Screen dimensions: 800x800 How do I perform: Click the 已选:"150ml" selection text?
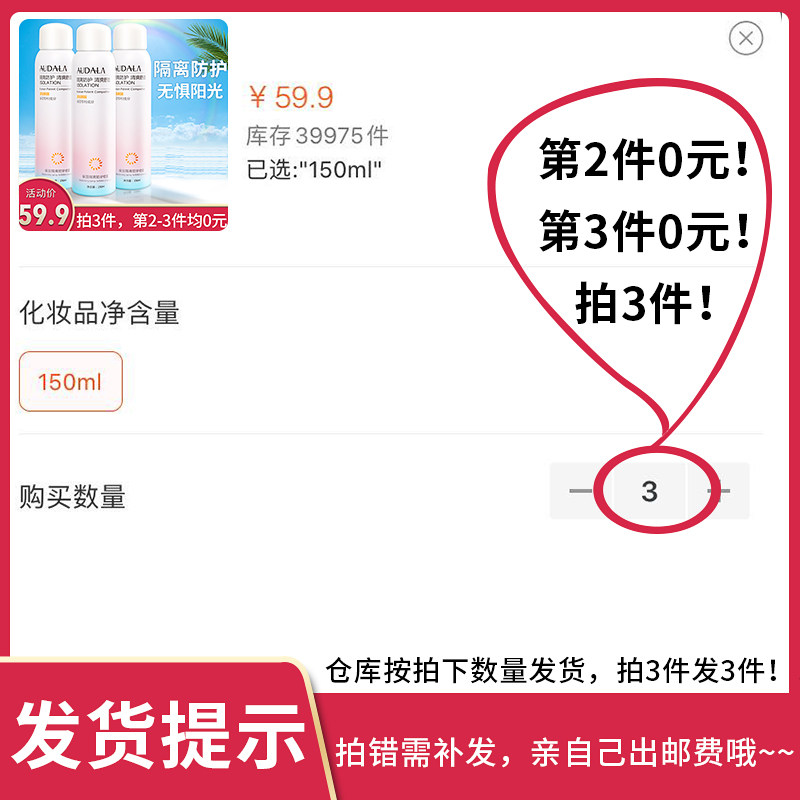coord(314,170)
